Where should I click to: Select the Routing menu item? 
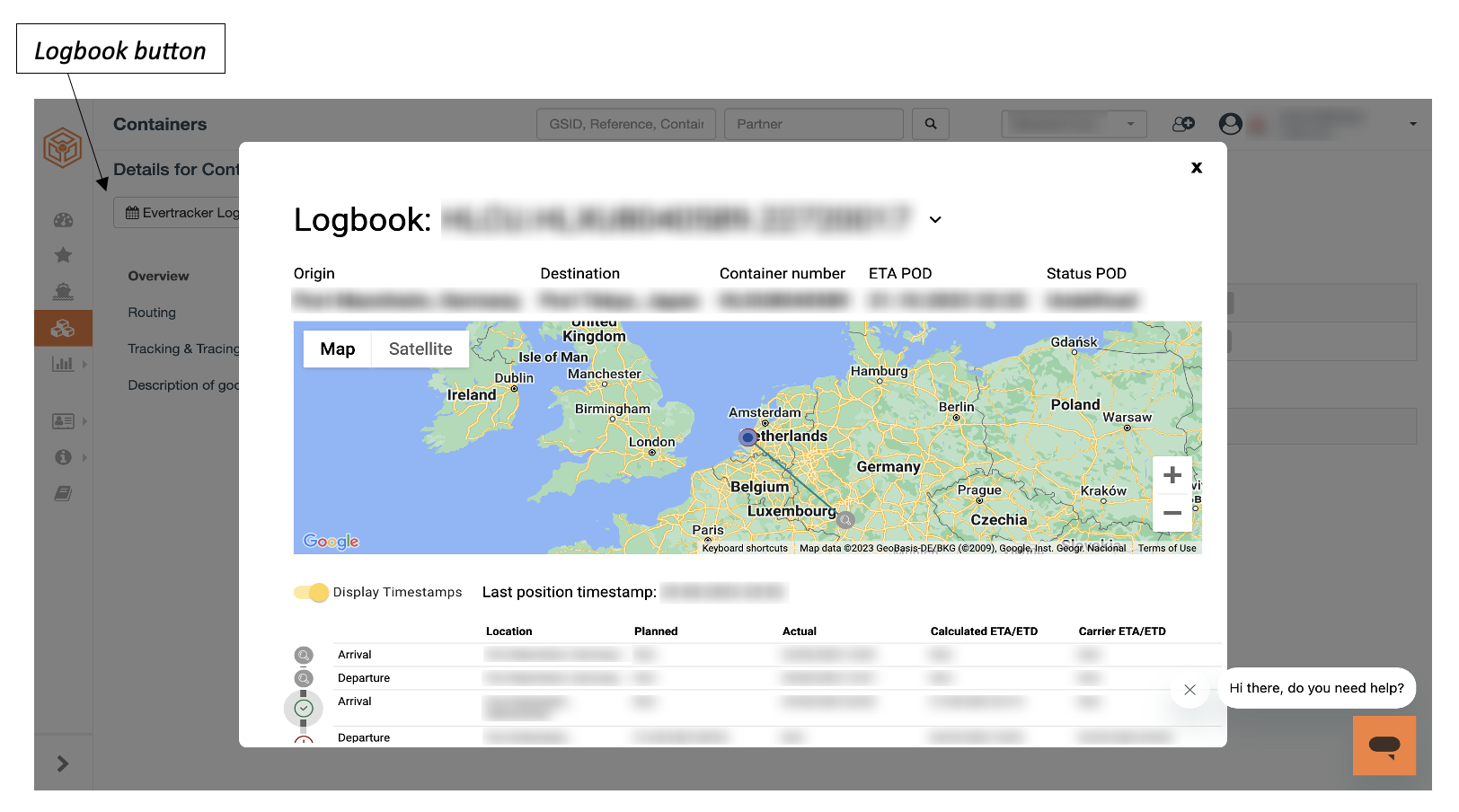pos(152,313)
